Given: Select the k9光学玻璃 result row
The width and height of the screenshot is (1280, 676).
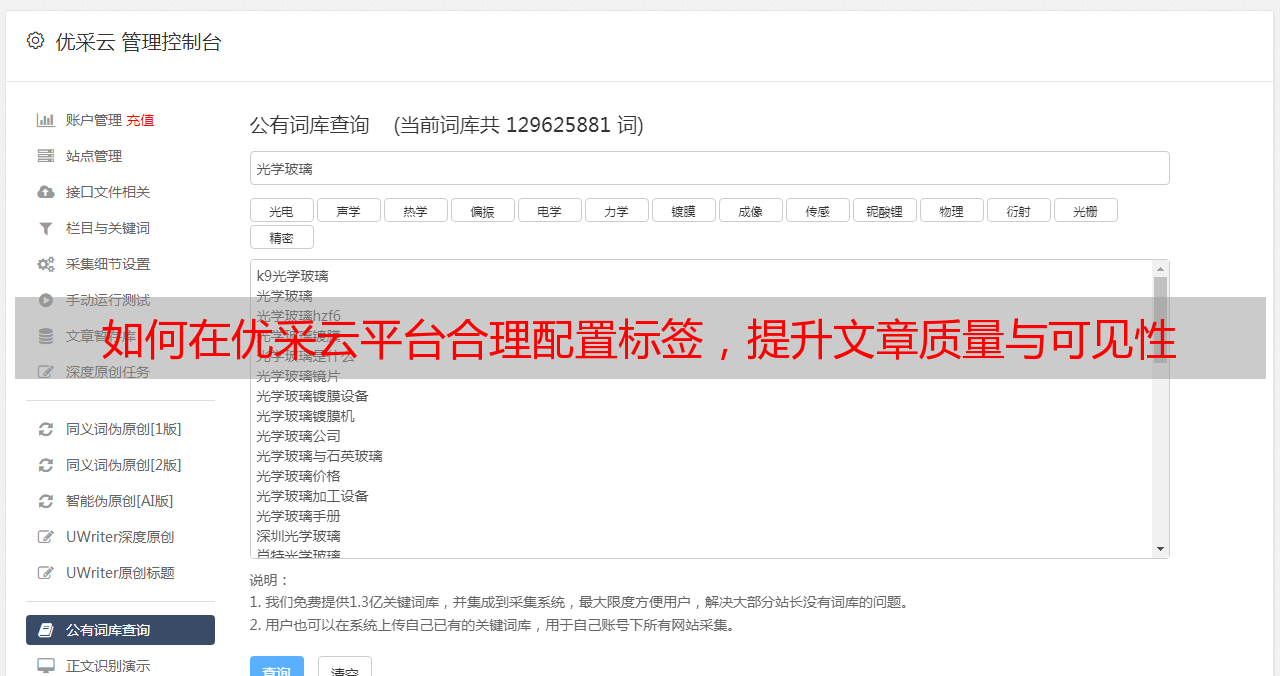Looking at the screenshot, I should click(x=701, y=276).
